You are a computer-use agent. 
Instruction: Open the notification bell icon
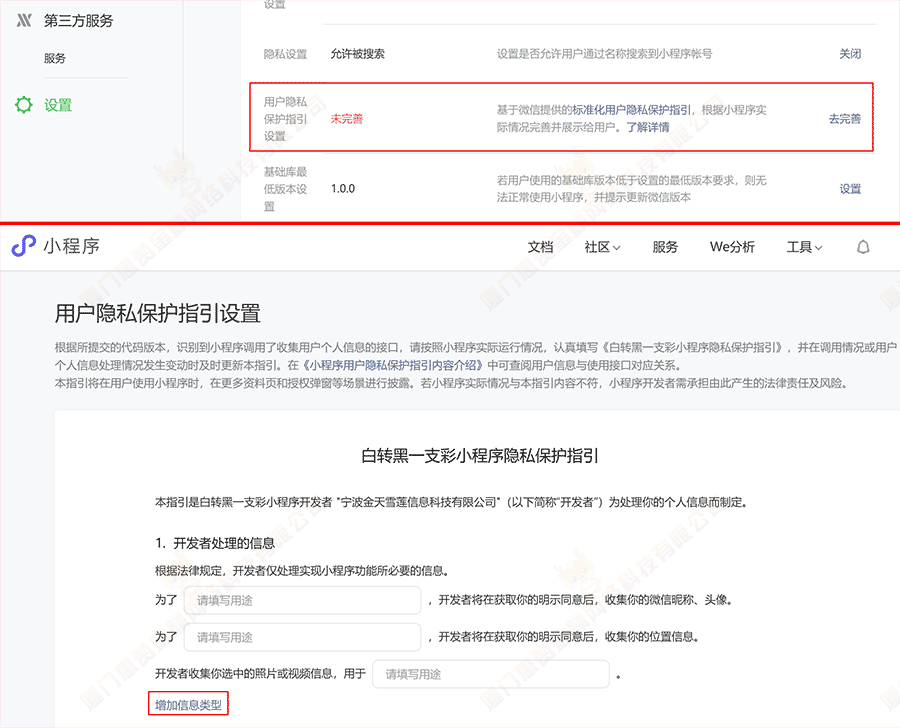863,247
